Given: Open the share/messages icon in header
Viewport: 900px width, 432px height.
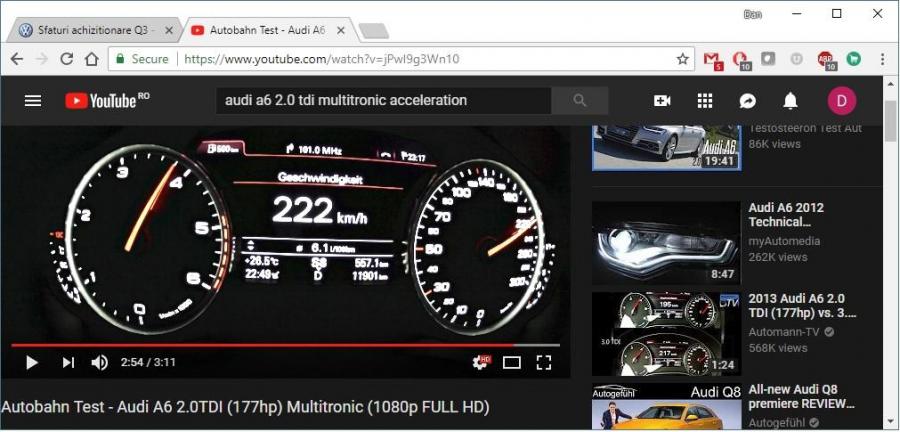Looking at the screenshot, I should (x=747, y=100).
